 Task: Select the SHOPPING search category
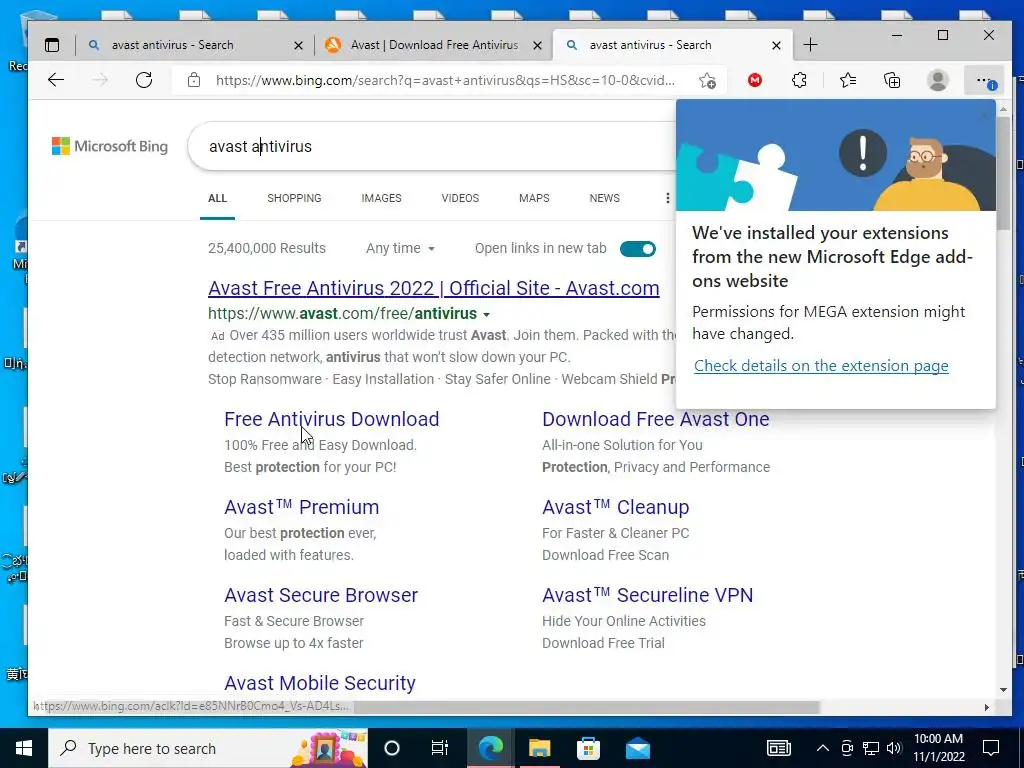pyautogui.click(x=294, y=198)
